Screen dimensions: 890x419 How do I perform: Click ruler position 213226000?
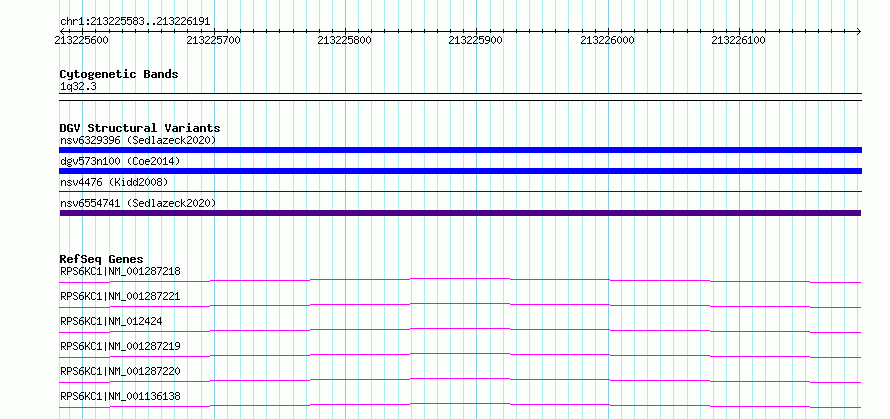[607, 40]
